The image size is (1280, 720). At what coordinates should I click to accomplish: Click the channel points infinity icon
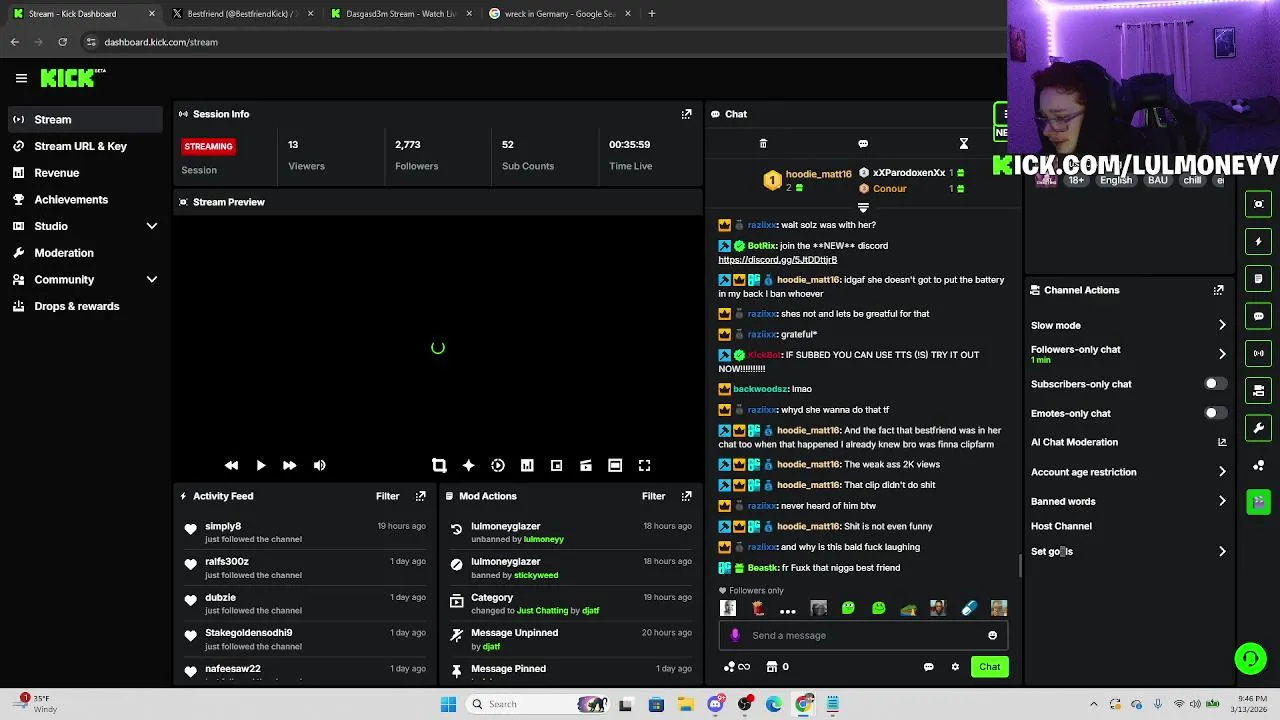coord(736,667)
